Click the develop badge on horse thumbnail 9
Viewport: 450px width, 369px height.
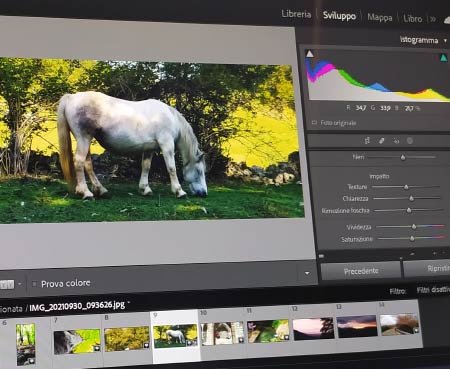pyautogui.click(x=194, y=343)
